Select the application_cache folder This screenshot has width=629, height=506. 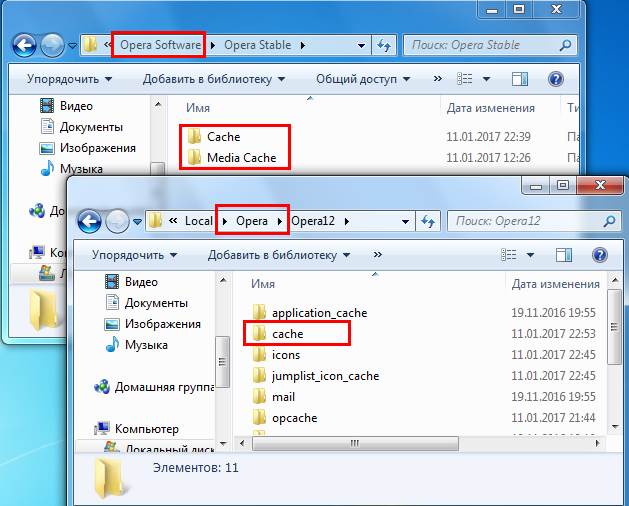coord(319,313)
